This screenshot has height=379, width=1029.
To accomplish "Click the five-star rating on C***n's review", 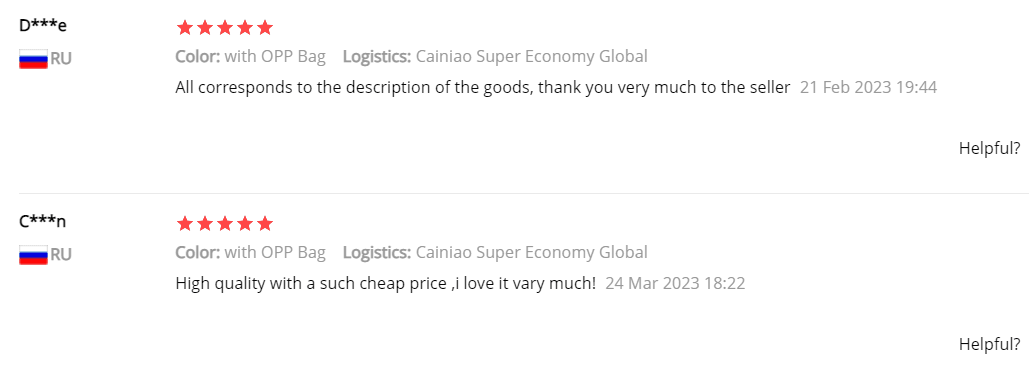I will pyautogui.click(x=224, y=224).
